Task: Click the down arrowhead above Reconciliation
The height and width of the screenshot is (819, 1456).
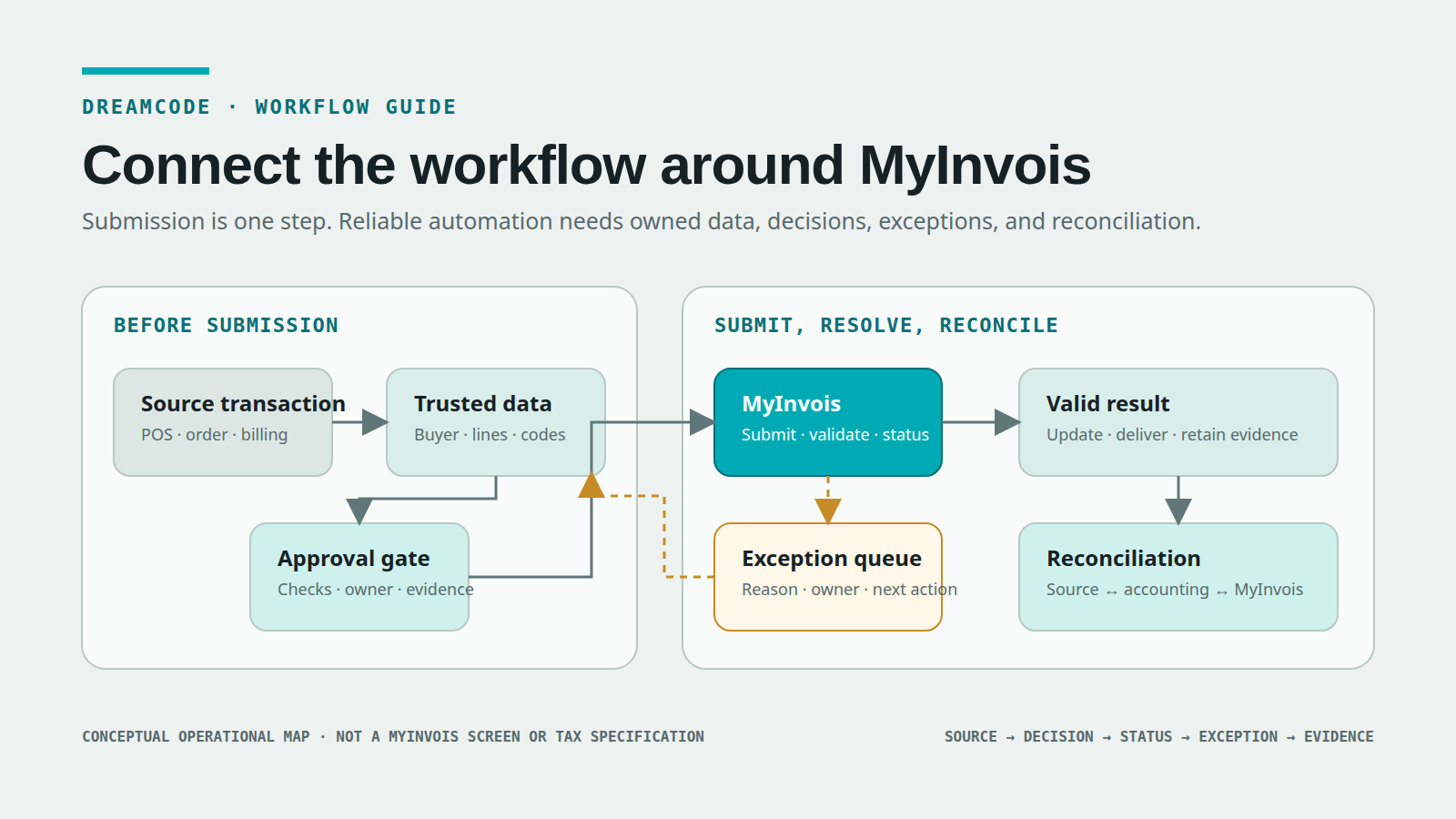Action: coord(1178,511)
